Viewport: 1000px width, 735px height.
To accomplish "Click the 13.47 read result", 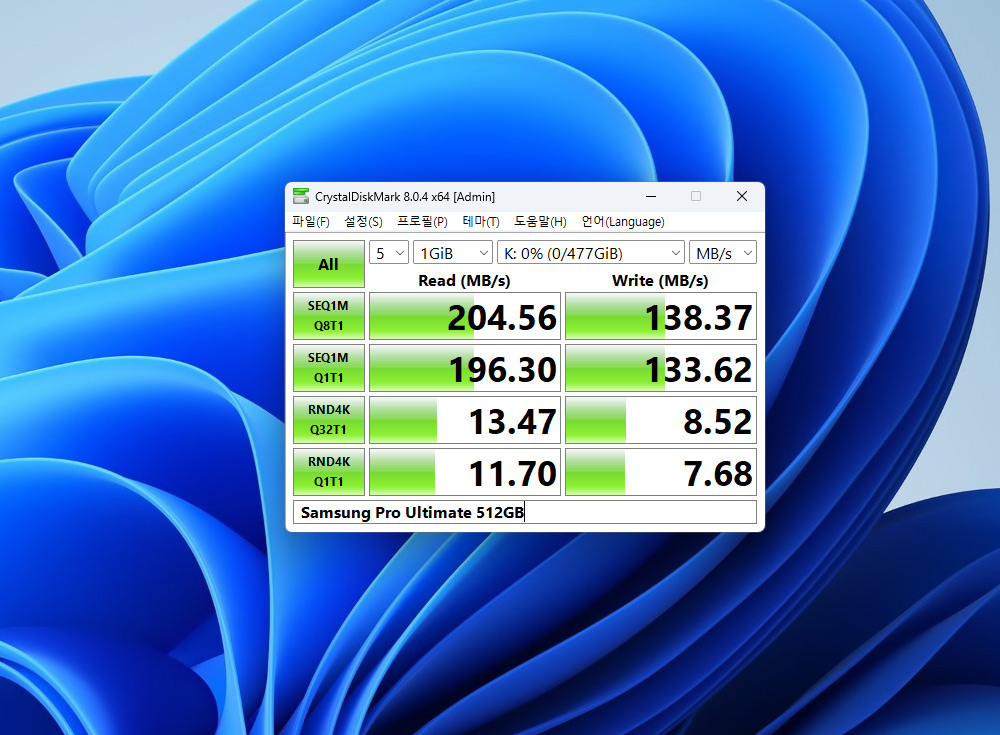I will point(464,420).
